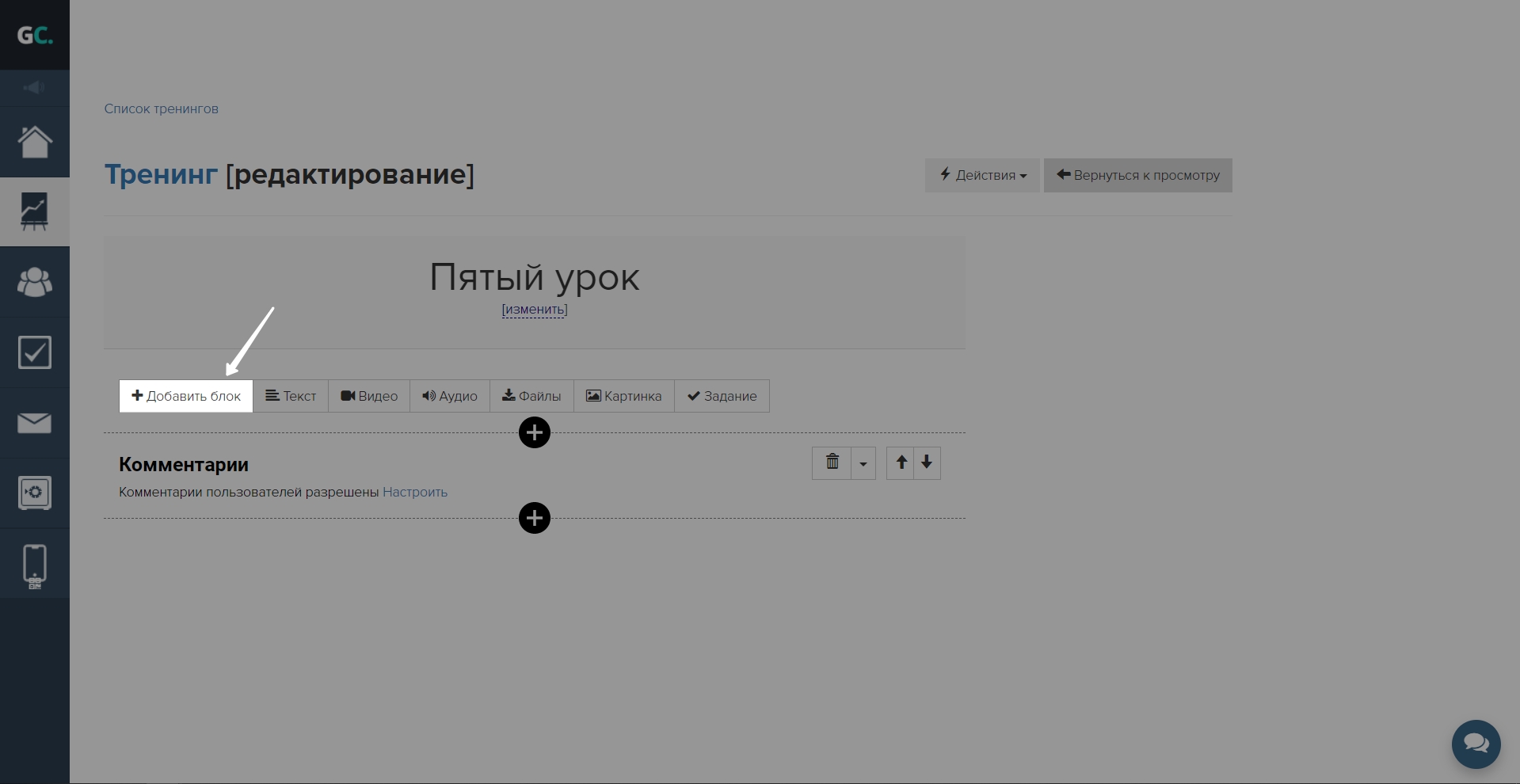
Task: Expand dropdown arrow next to trash icon
Action: tap(863, 463)
